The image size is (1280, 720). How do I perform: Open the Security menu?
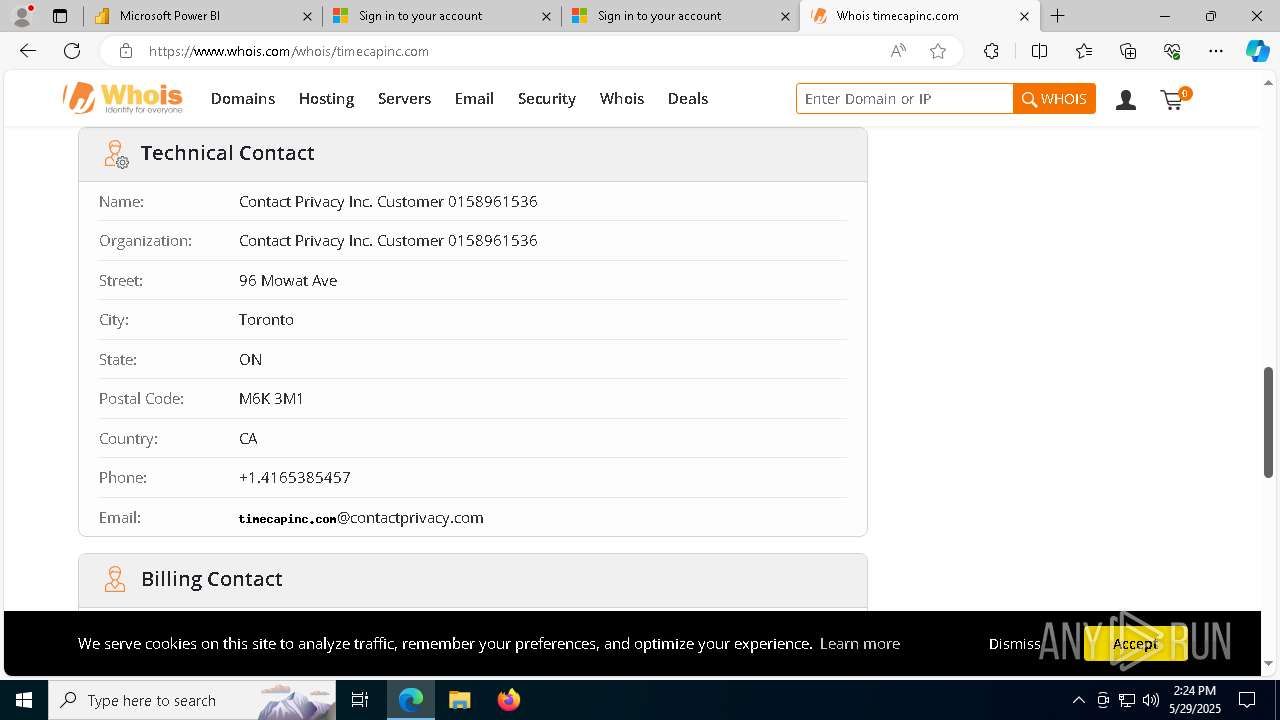tap(547, 98)
